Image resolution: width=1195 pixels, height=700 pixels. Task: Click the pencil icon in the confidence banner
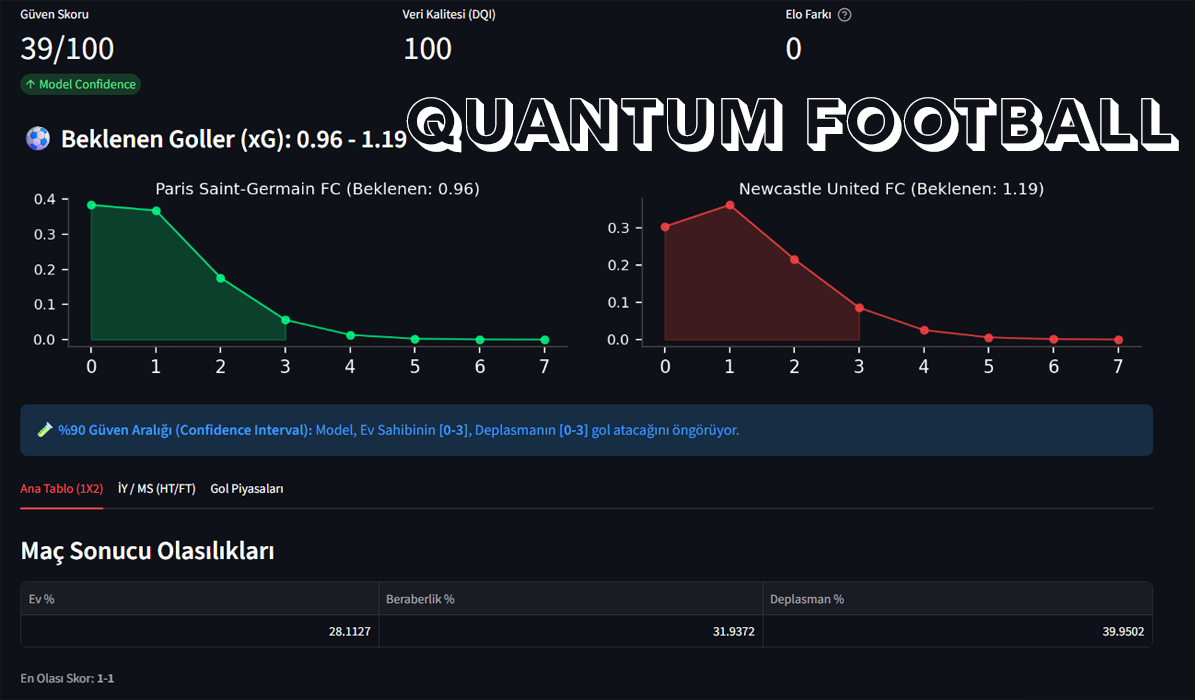tap(42, 429)
